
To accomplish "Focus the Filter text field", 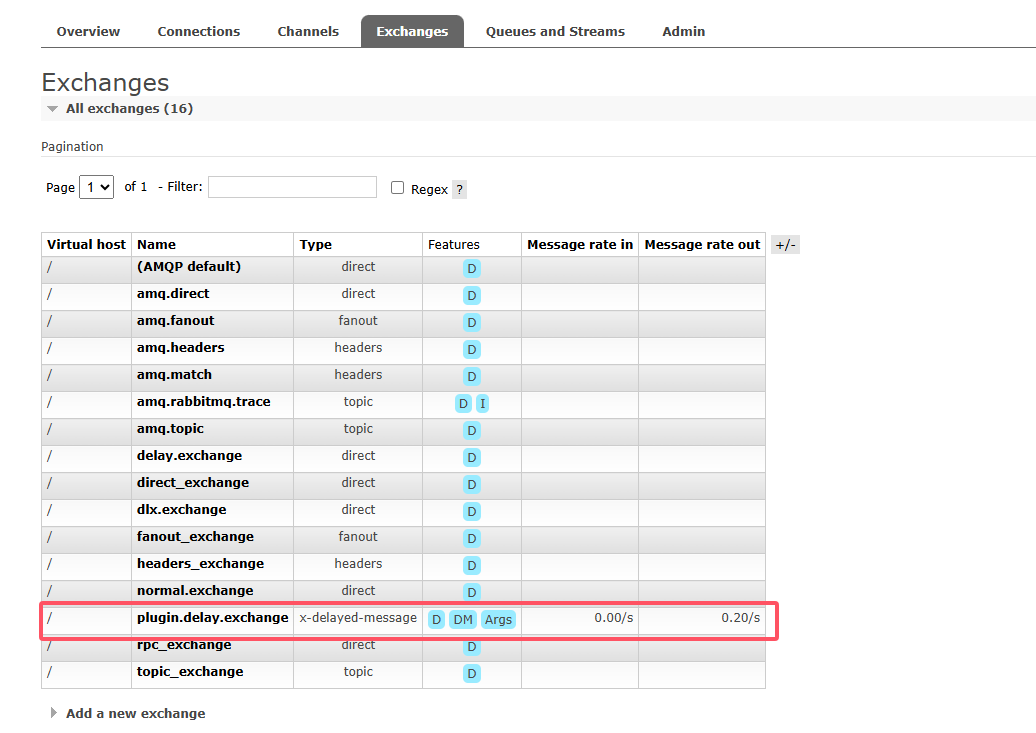I will (292, 187).
